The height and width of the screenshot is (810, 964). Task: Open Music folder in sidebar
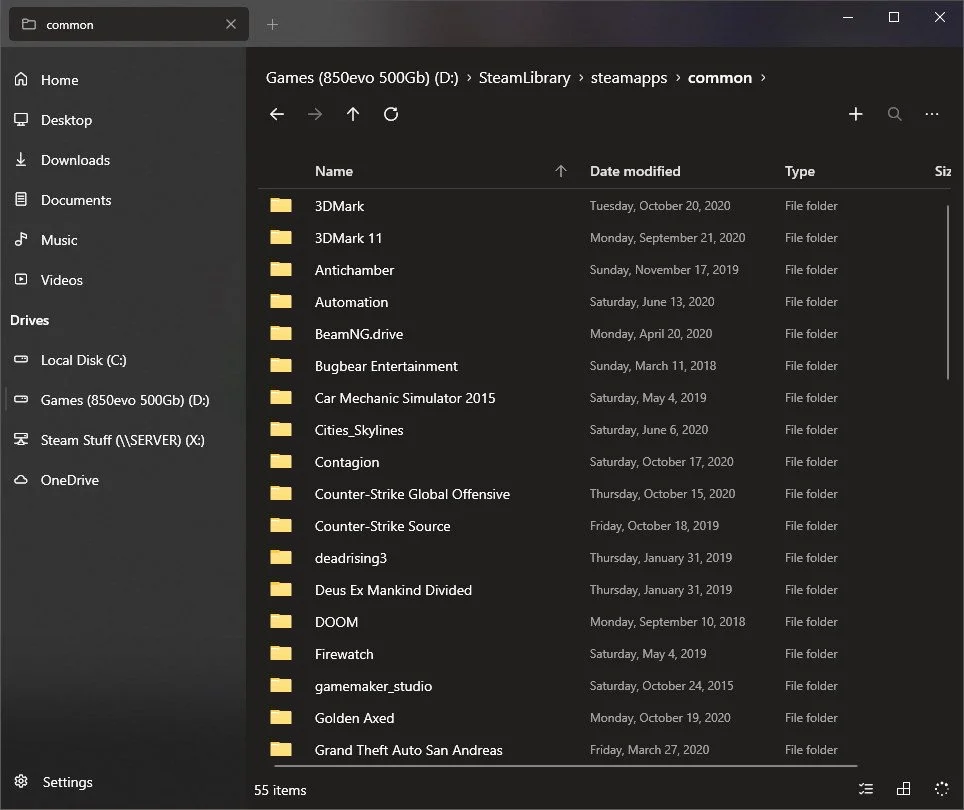pos(123,240)
